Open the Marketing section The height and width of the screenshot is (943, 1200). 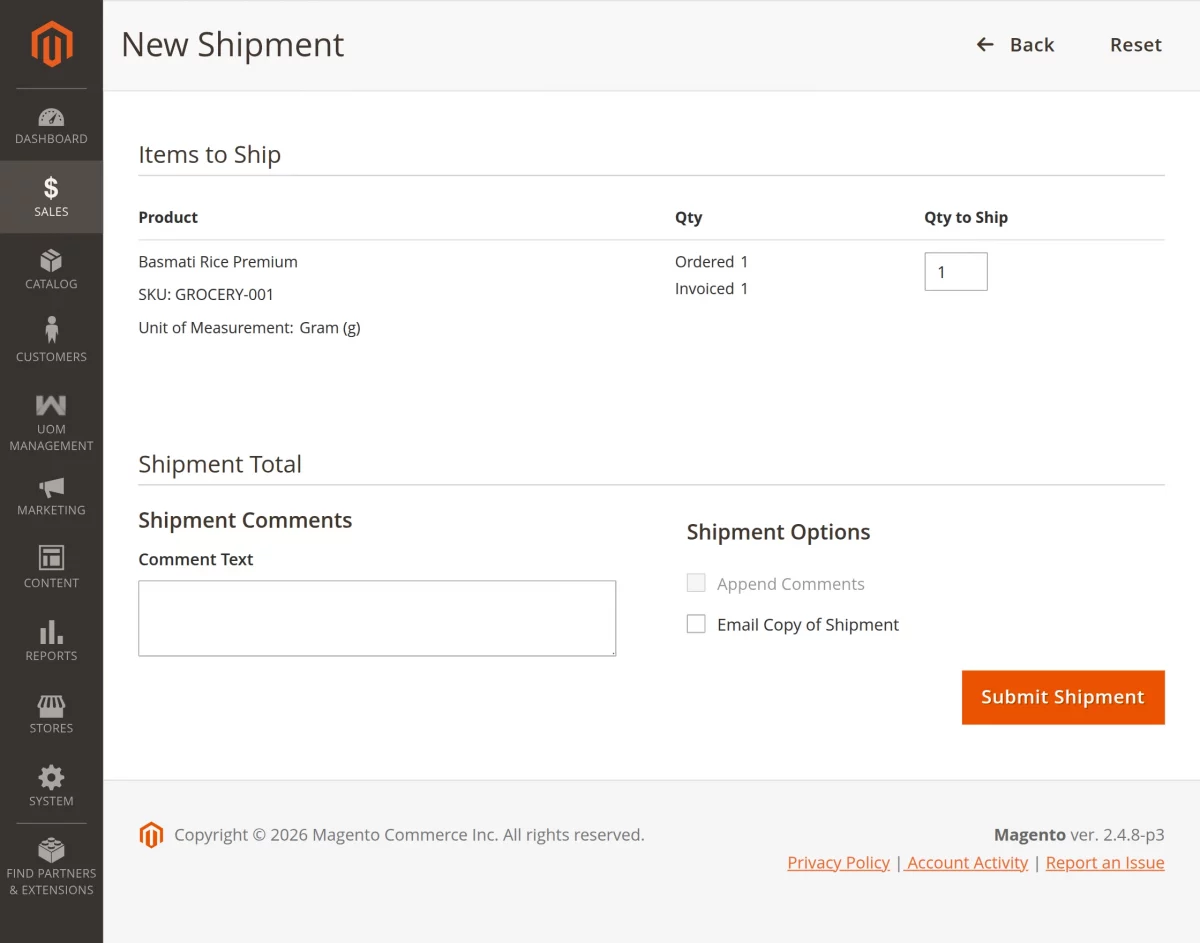click(51, 496)
